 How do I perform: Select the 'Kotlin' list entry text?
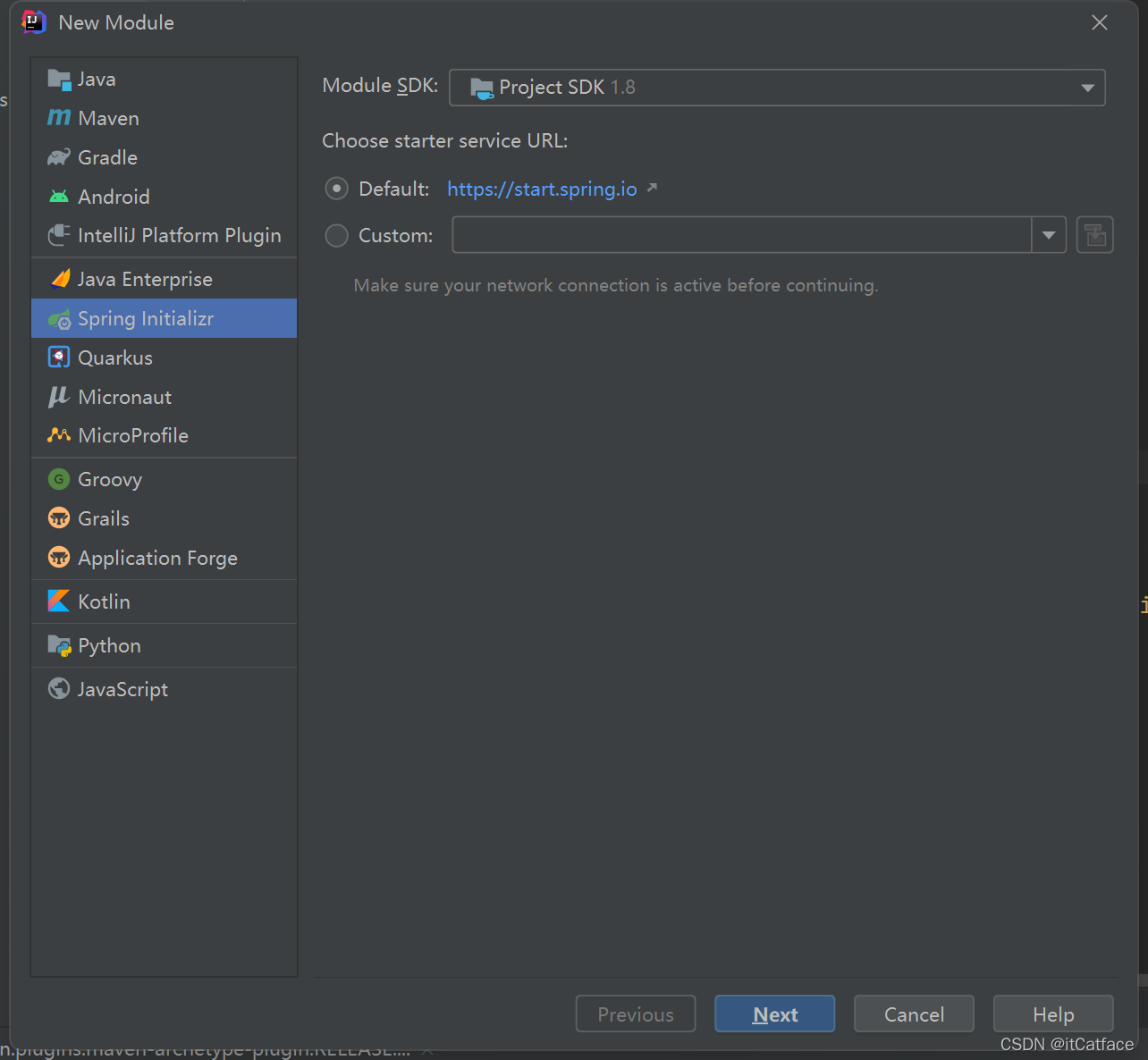point(104,602)
